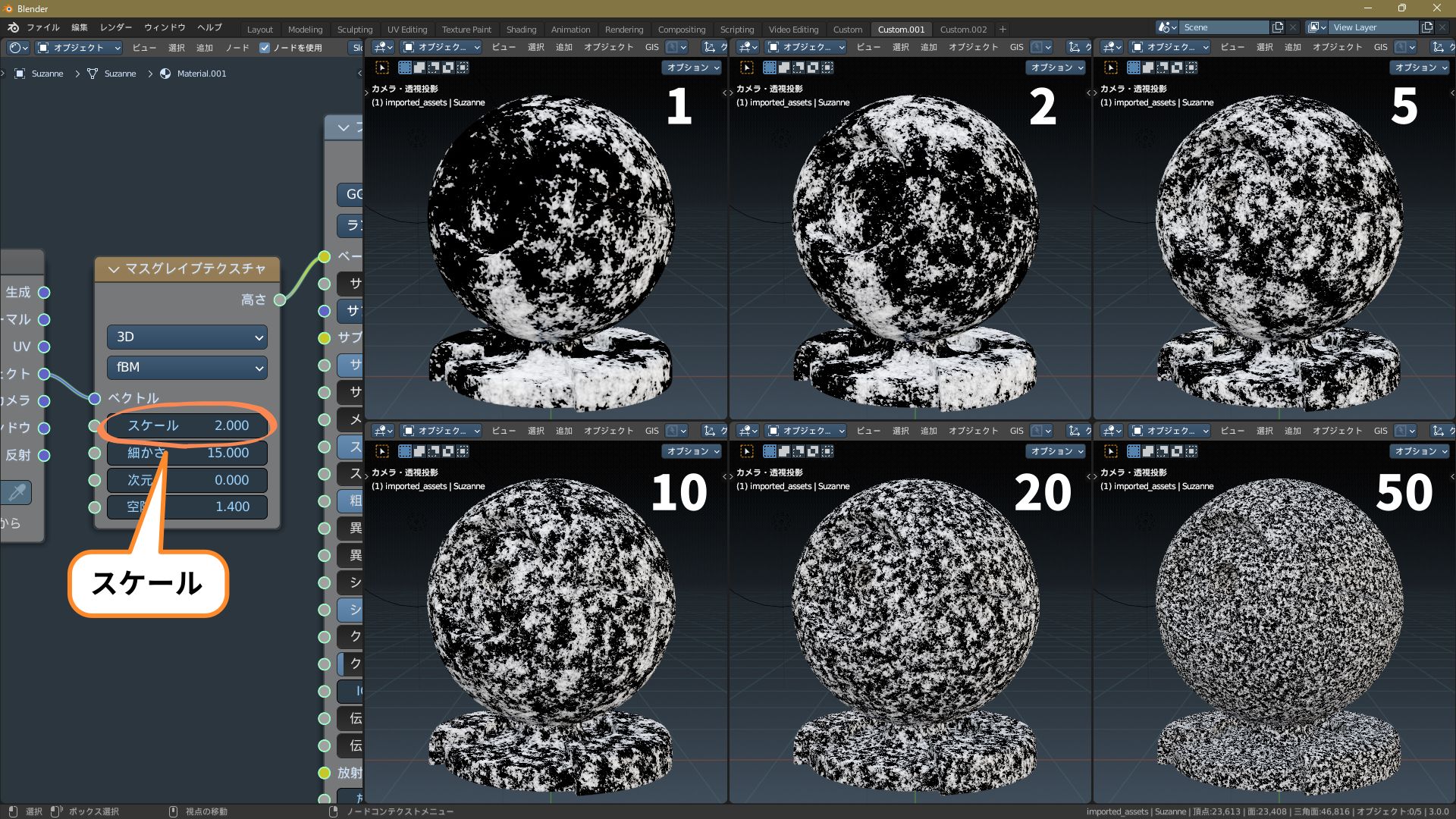Open オプション dropdown in viewport 1
1456x819 pixels.
point(693,67)
